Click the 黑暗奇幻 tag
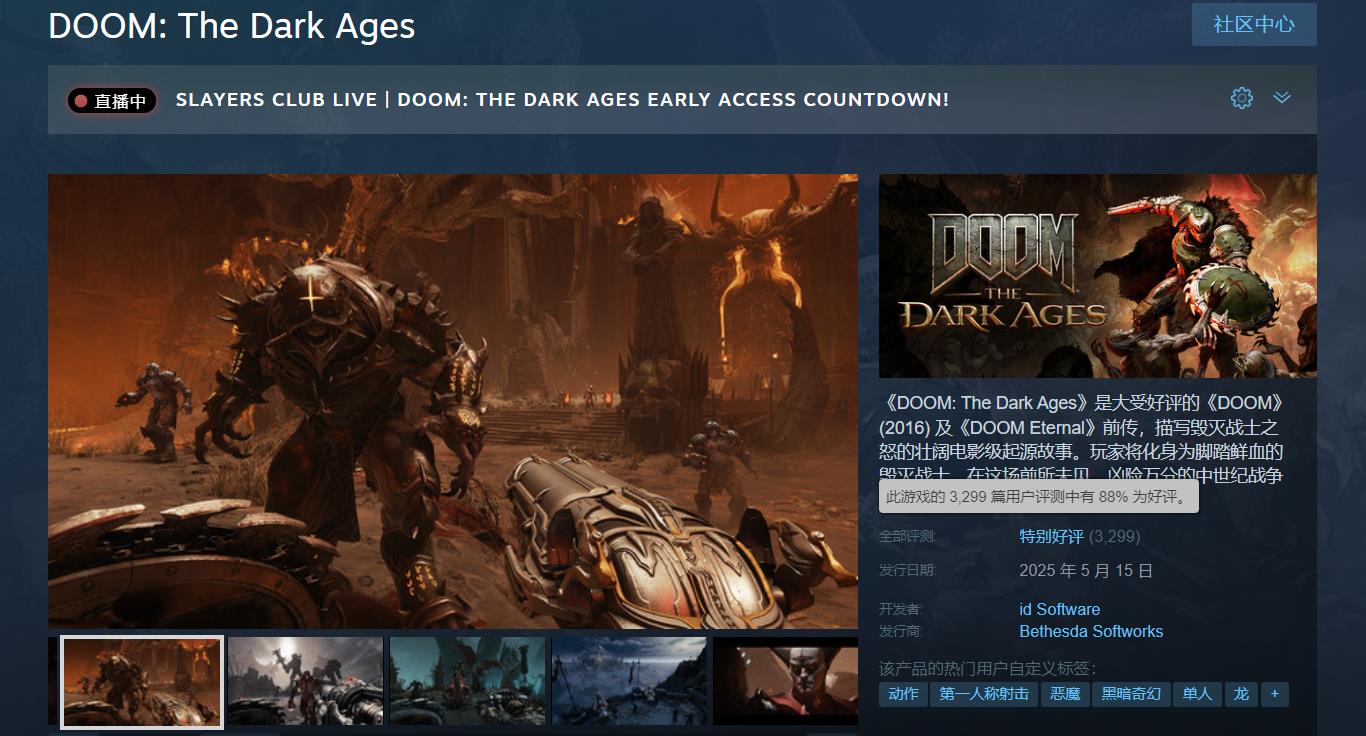This screenshot has width=1366, height=736. pyautogui.click(x=1131, y=694)
